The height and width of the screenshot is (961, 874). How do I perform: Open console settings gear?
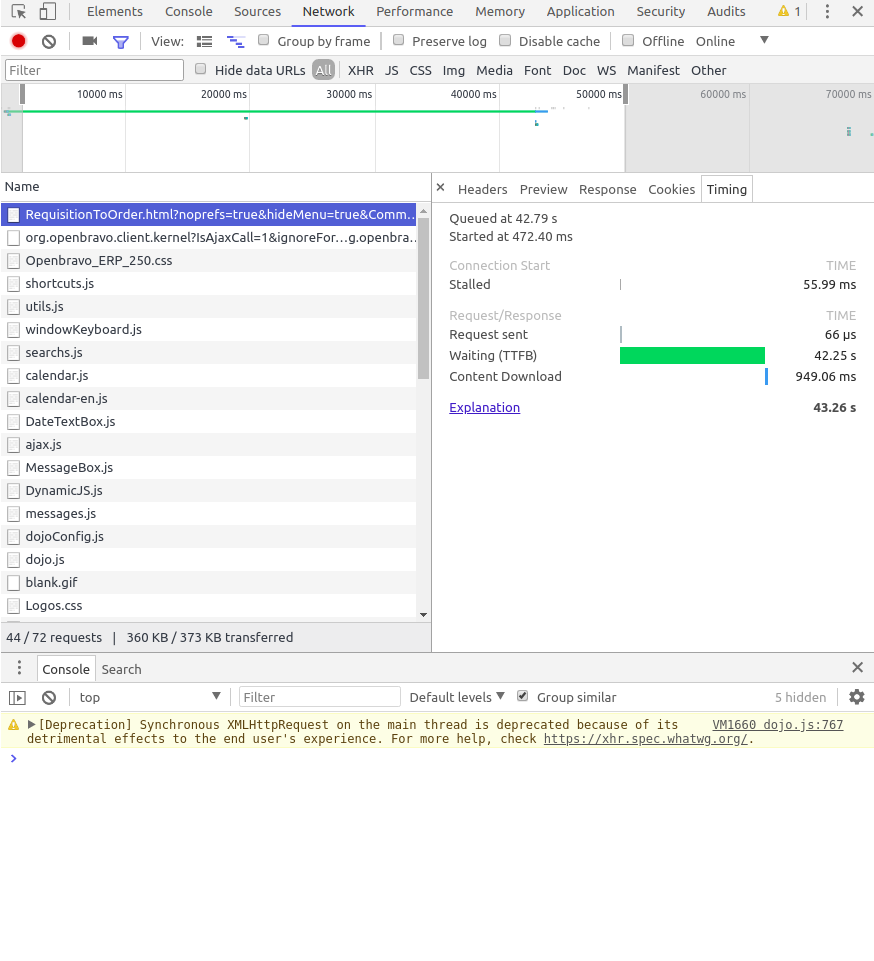[x=856, y=697]
